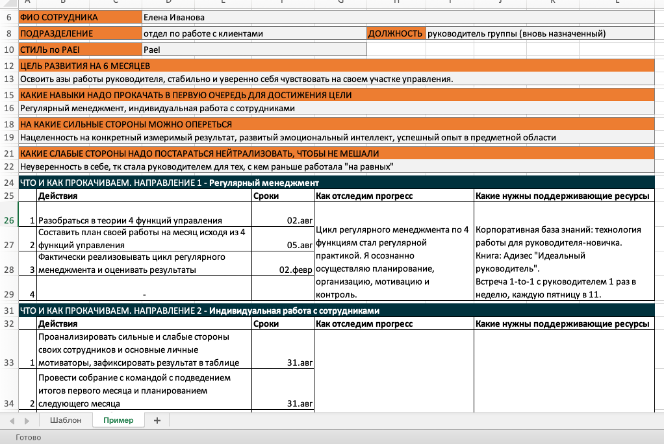Switch to the Шаблон sheet tab
This screenshot has width=664, height=444.
[x=65, y=420]
